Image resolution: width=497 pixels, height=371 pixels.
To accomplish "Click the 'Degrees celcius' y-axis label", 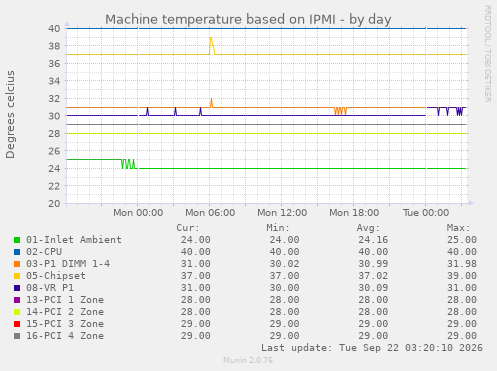I will click(10, 115).
